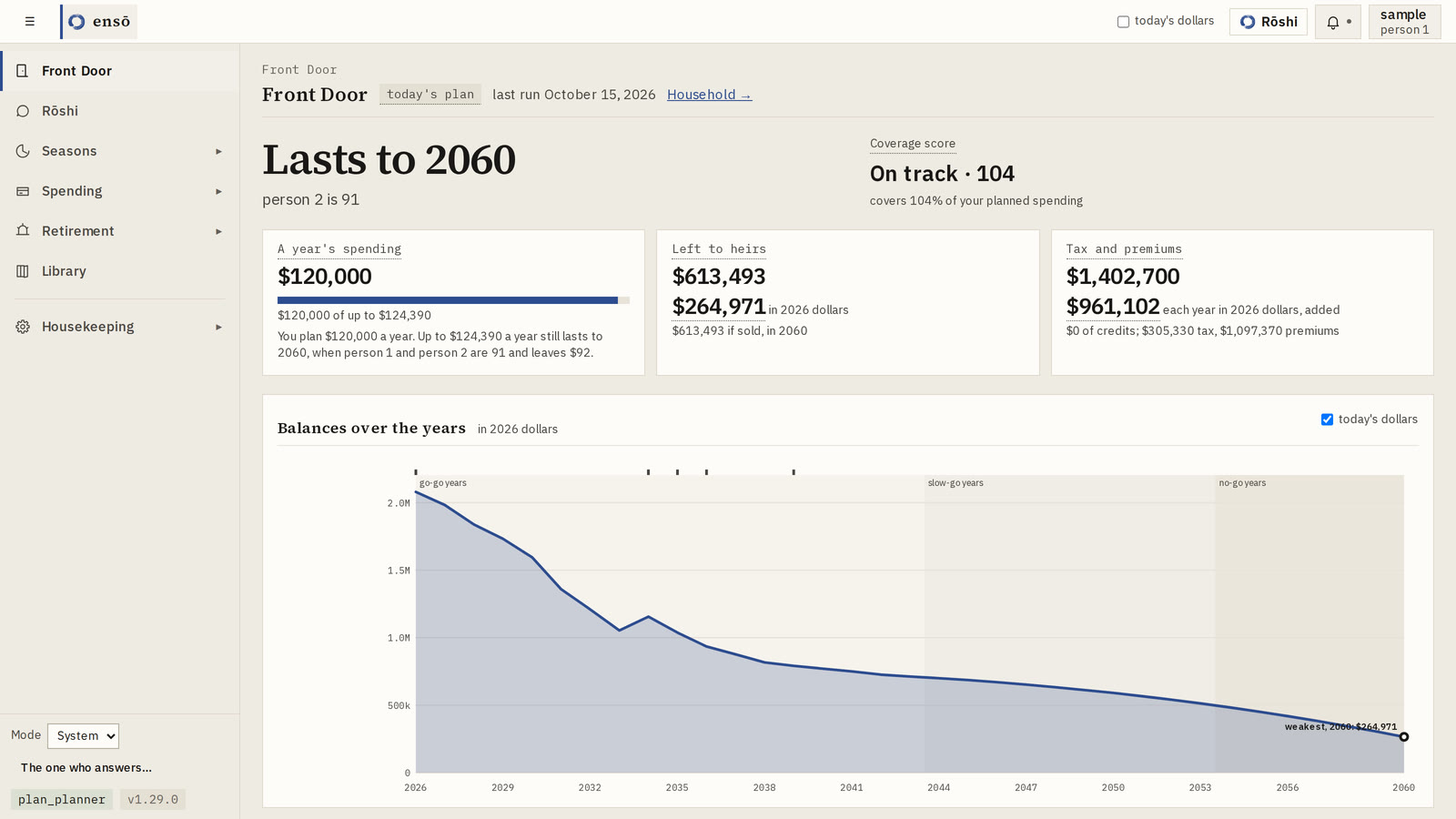The width and height of the screenshot is (1456, 819).
Task: Open the Mode System dropdown
Action: coord(83,735)
